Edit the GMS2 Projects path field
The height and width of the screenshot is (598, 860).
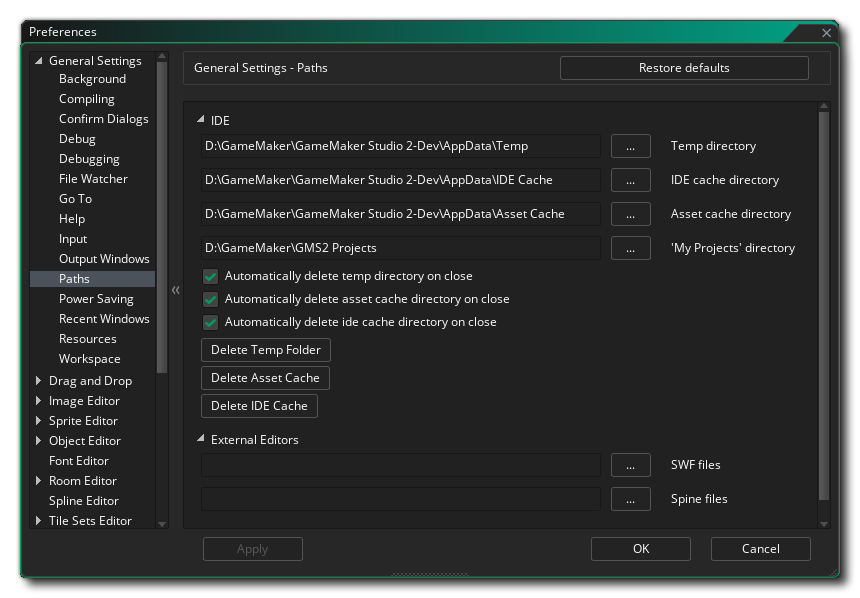coord(401,249)
